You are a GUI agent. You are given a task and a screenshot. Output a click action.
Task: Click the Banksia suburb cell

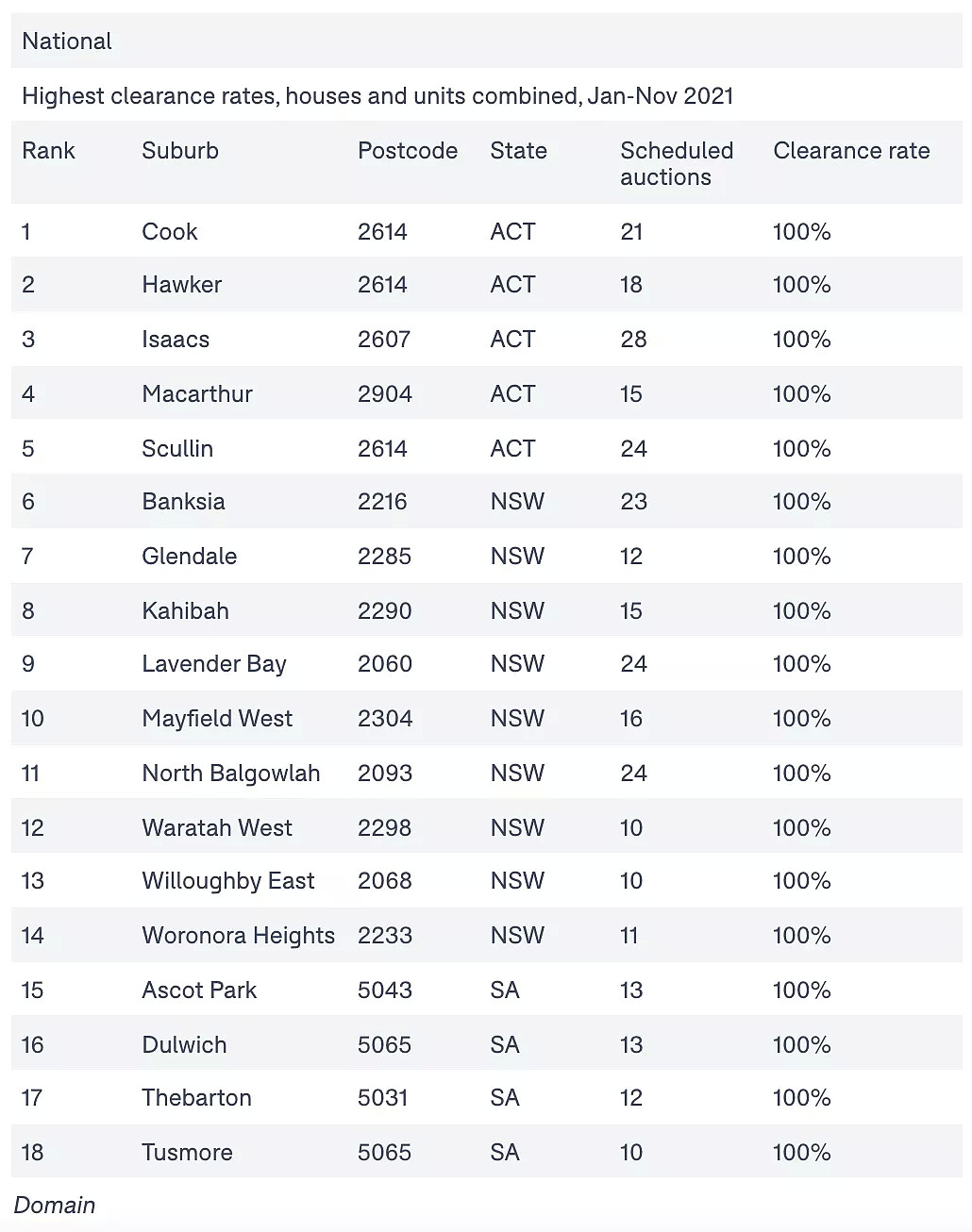click(183, 502)
